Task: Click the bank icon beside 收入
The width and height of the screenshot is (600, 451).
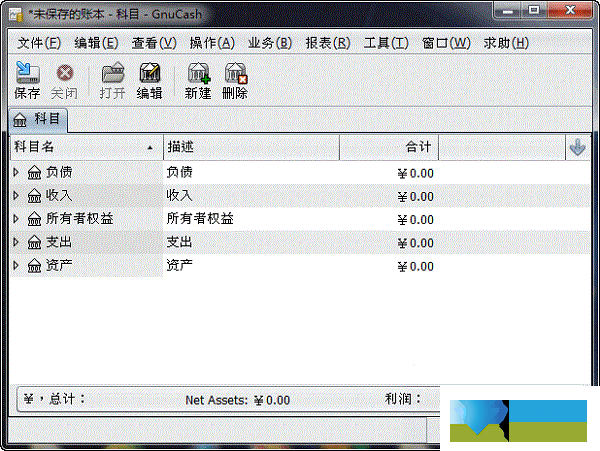Action: (x=34, y=196)
